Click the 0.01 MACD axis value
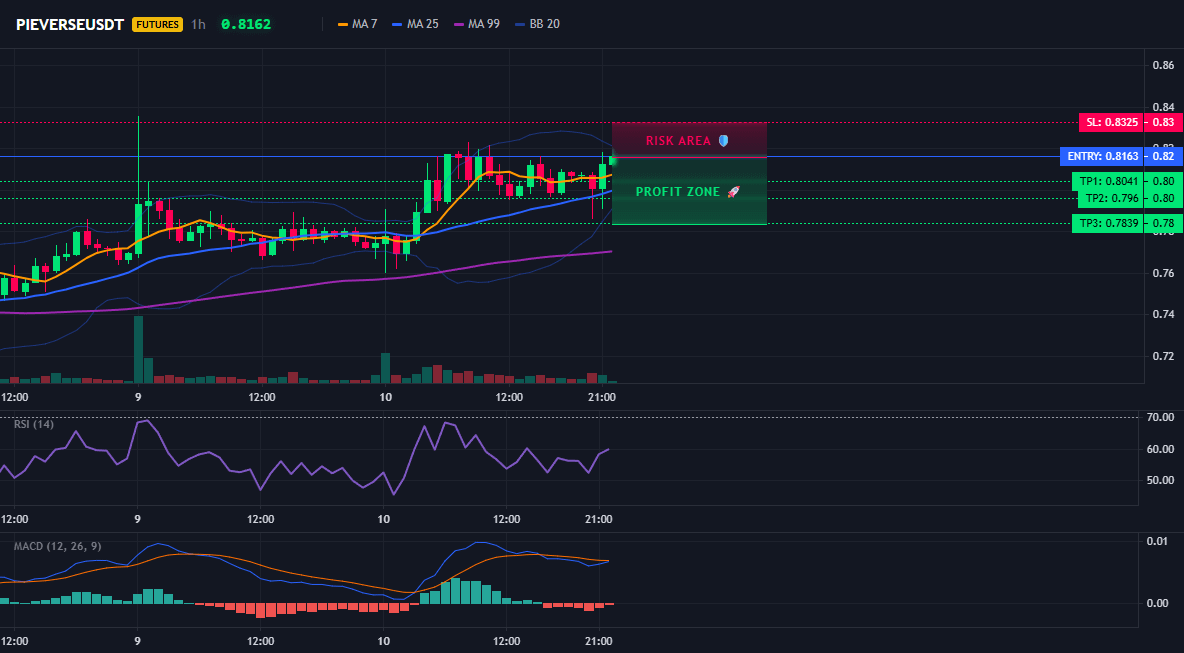The width and height of the screenshot is (1184, 653). click(x=1158, y=541)
